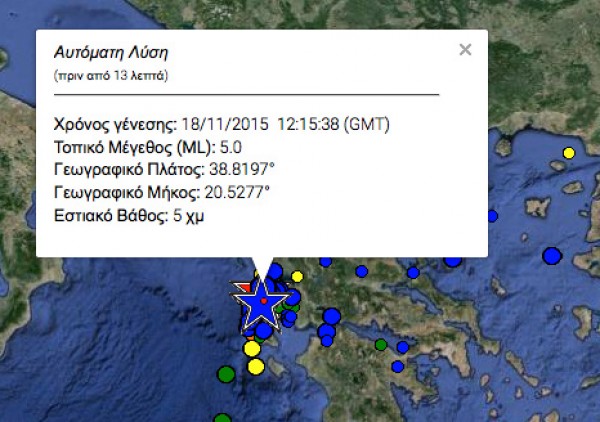Click the large green marker southwest of the star

pos(226,374)
